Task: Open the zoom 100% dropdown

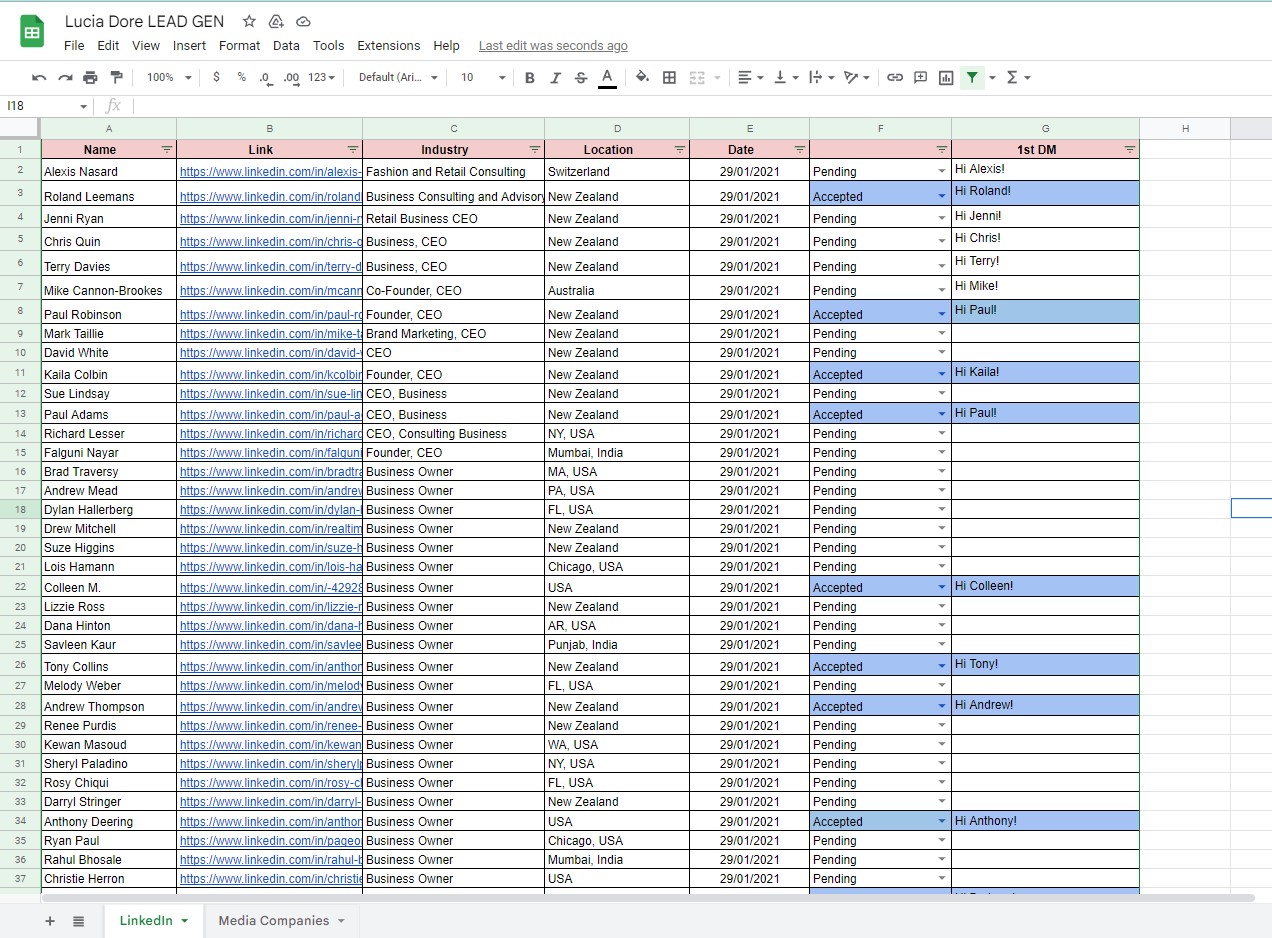Action: coord(168,78)
